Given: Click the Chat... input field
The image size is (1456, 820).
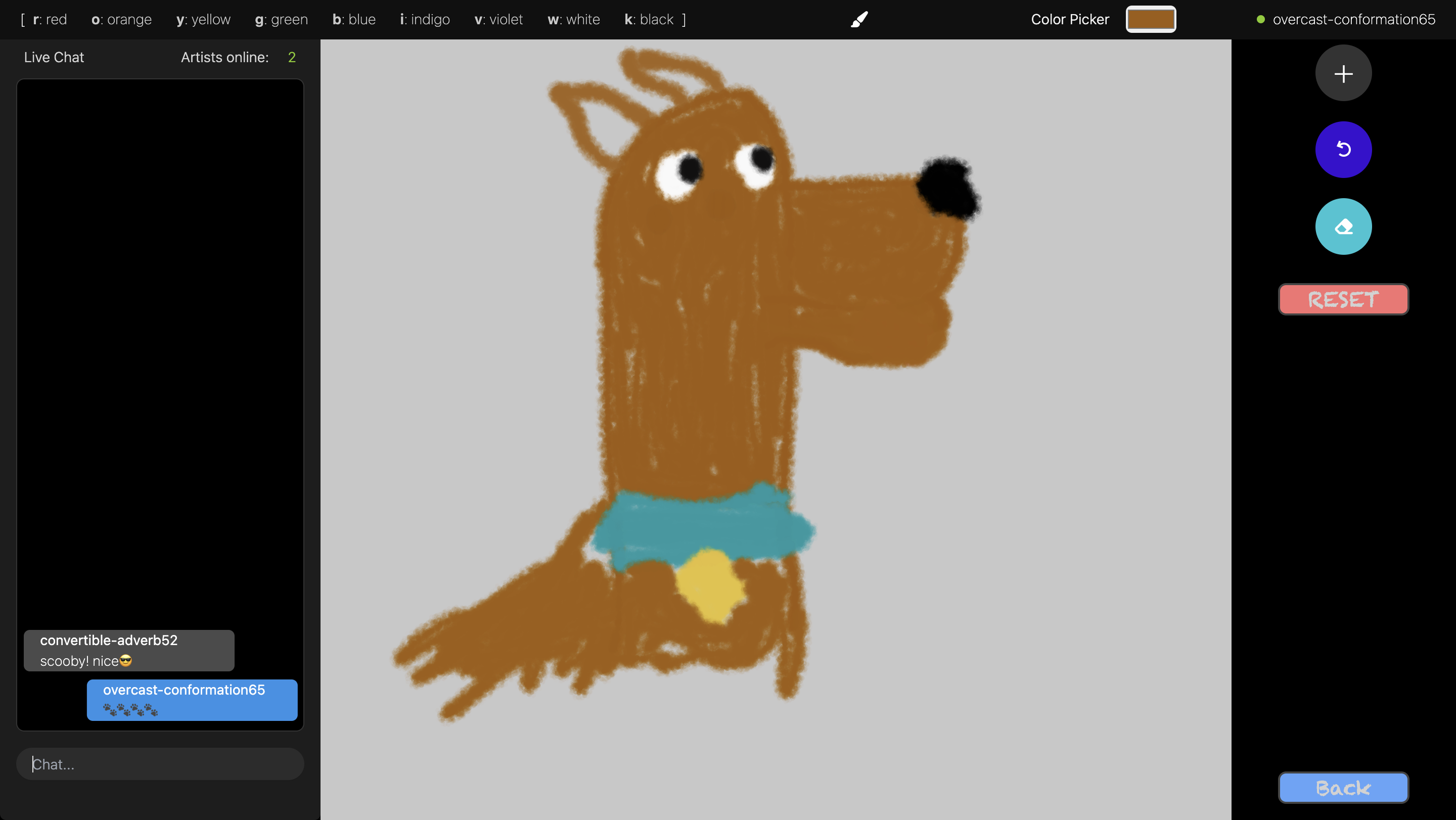Looking at the screenshot, I should (160, 764).
